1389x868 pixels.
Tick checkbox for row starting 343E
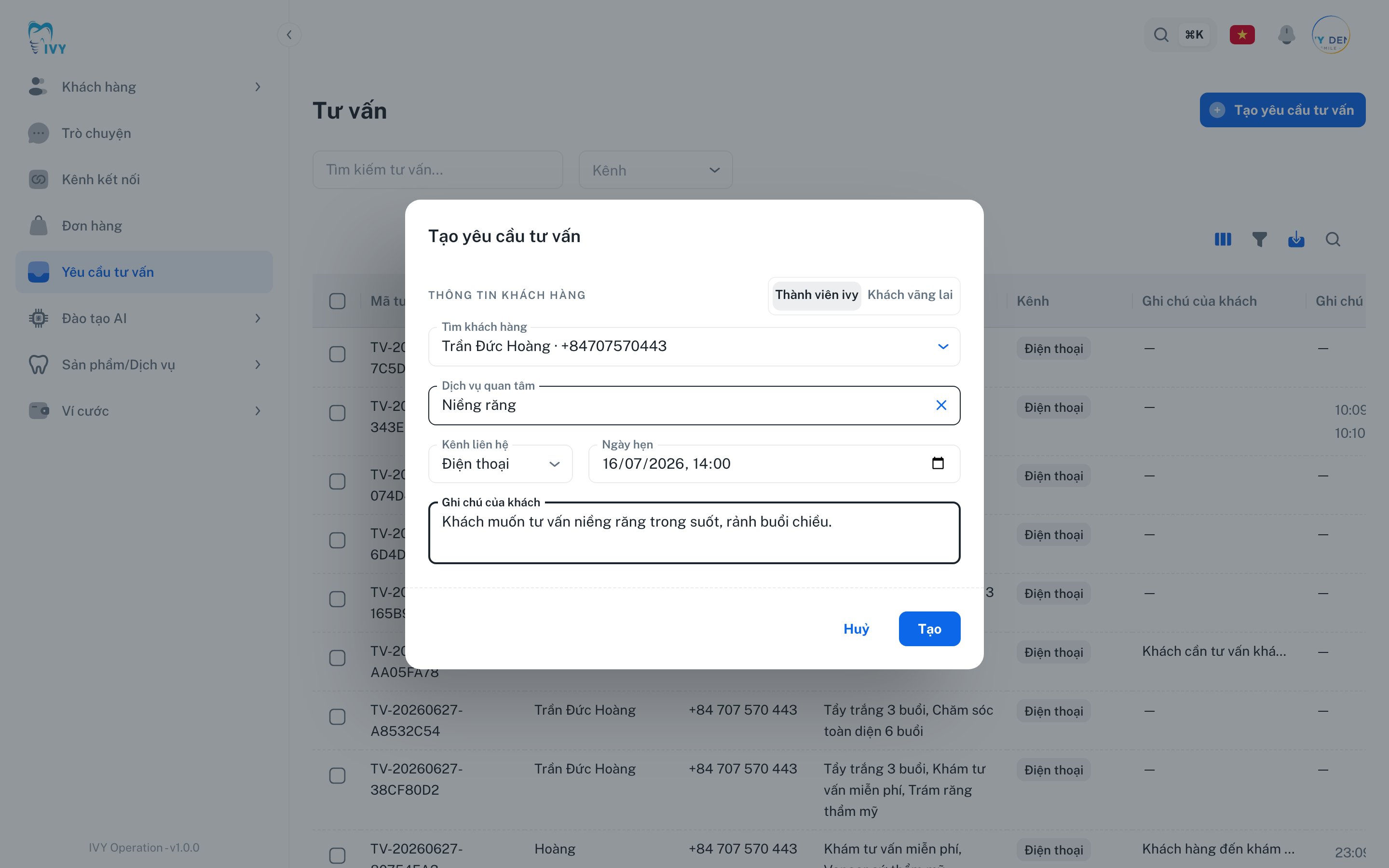click(x=338, y=413)
